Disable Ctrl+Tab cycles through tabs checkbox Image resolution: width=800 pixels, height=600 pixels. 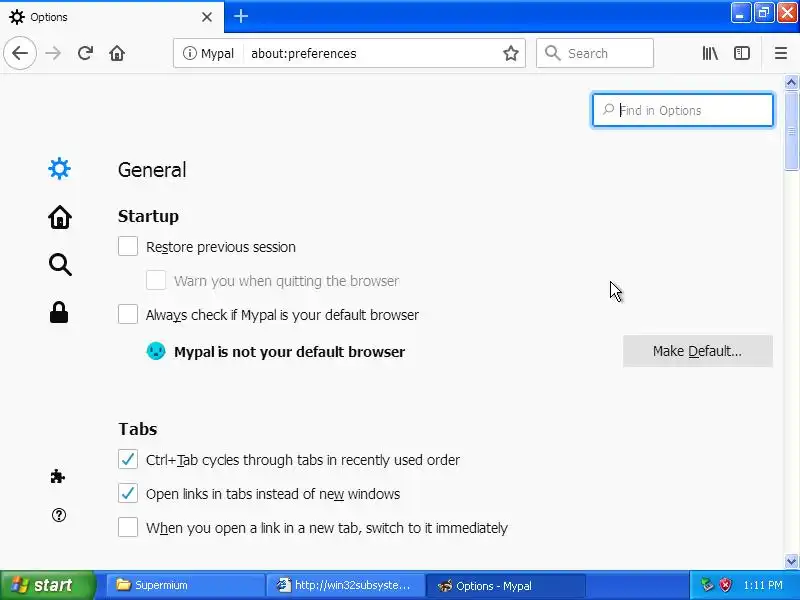pyautogui.click(x=128, y=459)
